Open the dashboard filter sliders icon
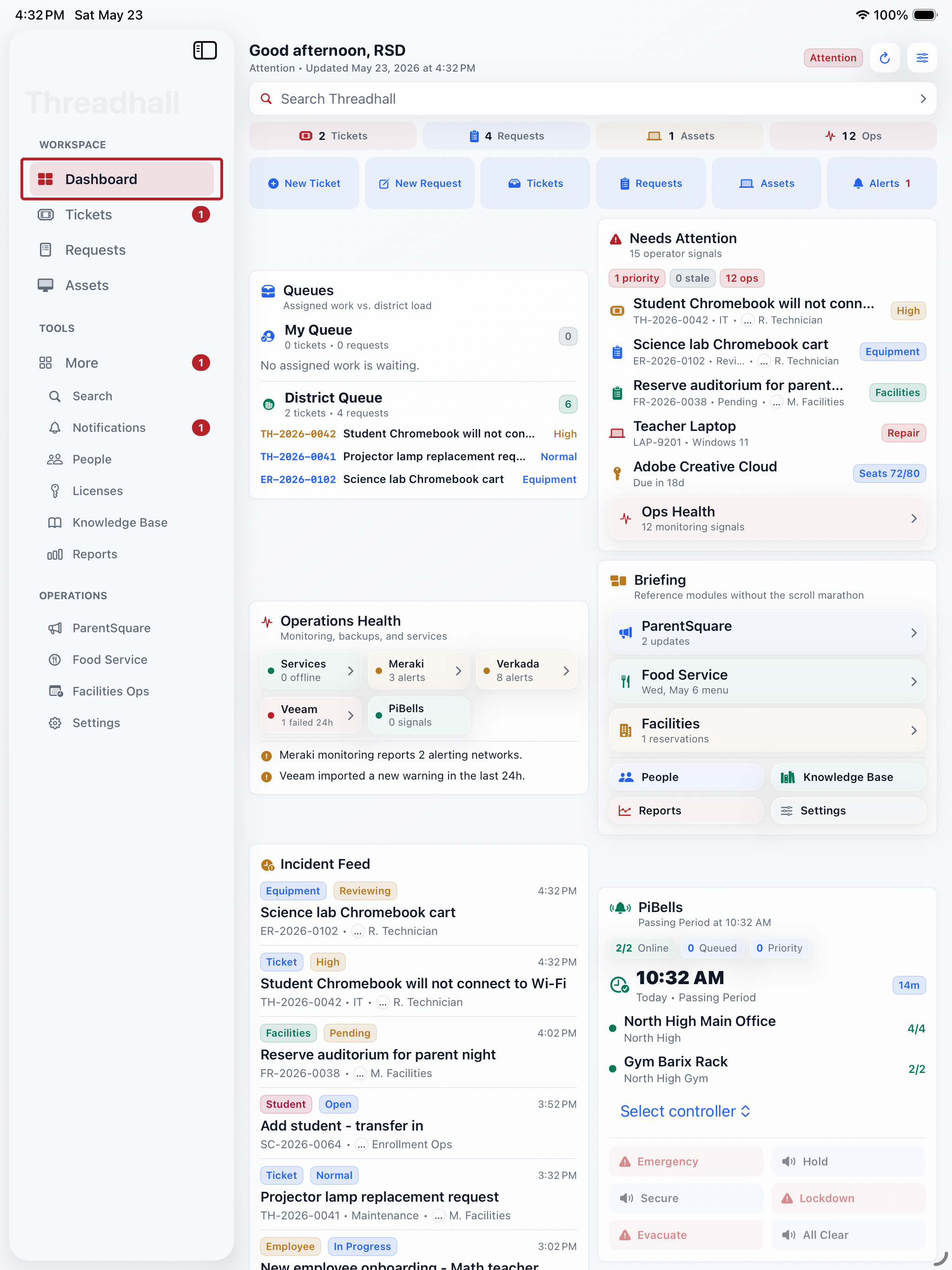The width and height of the screenshot is (952, 1270). (922, 58)
